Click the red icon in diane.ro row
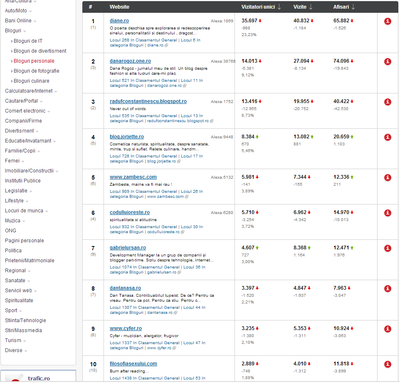 pyautogui.click(x=387, y=21)
